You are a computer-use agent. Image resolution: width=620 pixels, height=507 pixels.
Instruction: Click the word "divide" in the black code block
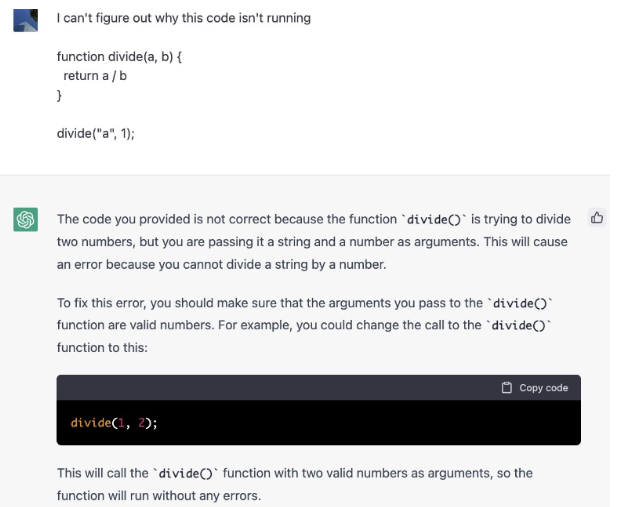(91, 423)
